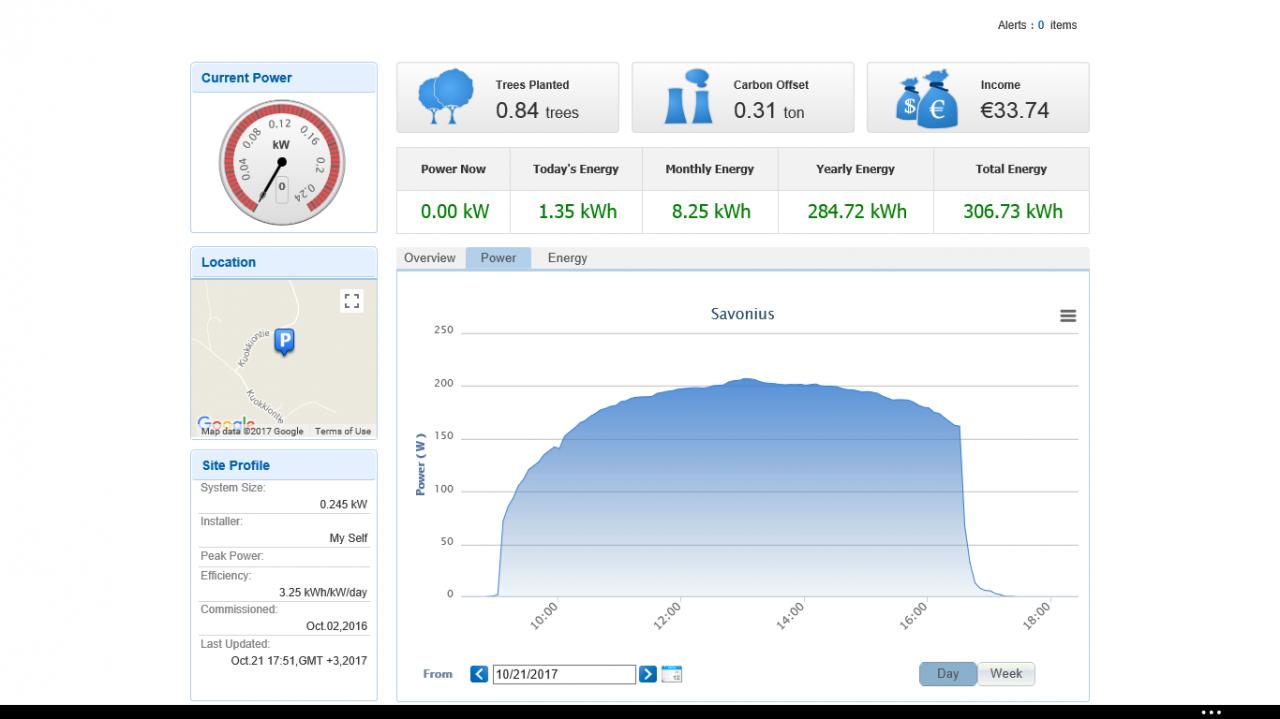The height and width of the screenshot is (719, 1280).
Task: Switch chart to Week view
Action: coord(1006,674)
